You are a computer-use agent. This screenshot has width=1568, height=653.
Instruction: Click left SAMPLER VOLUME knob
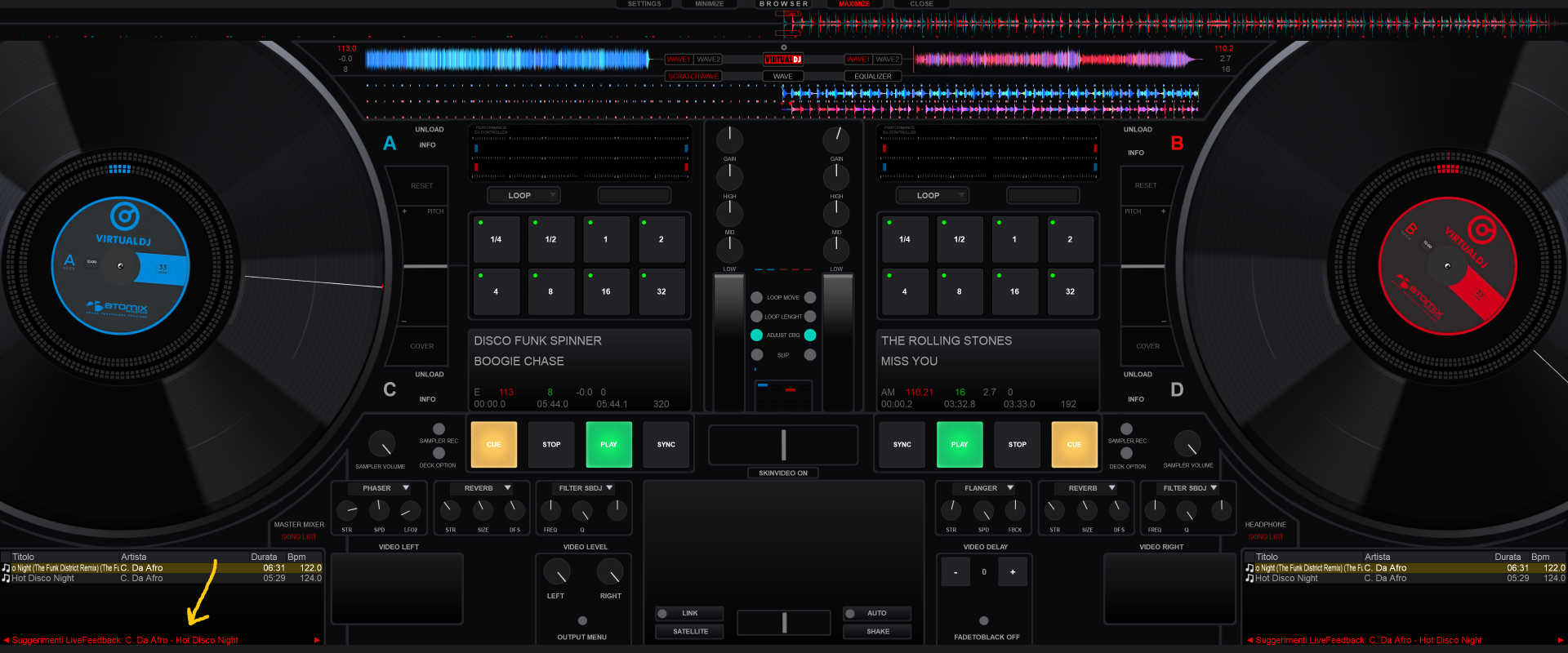(381, 444)
